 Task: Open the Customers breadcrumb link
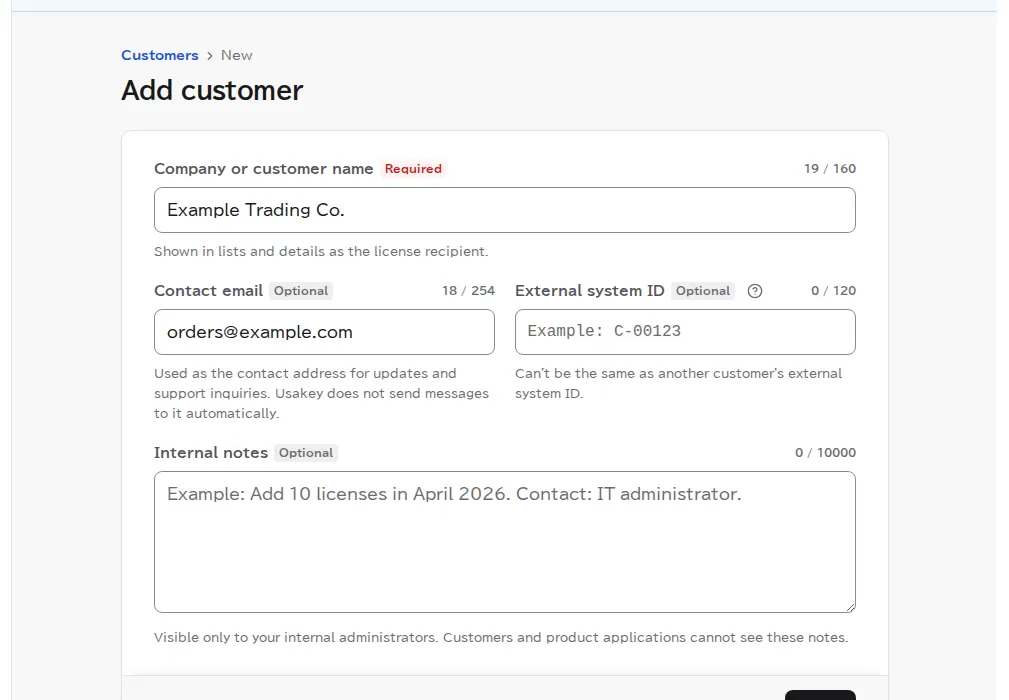(160, 55)
